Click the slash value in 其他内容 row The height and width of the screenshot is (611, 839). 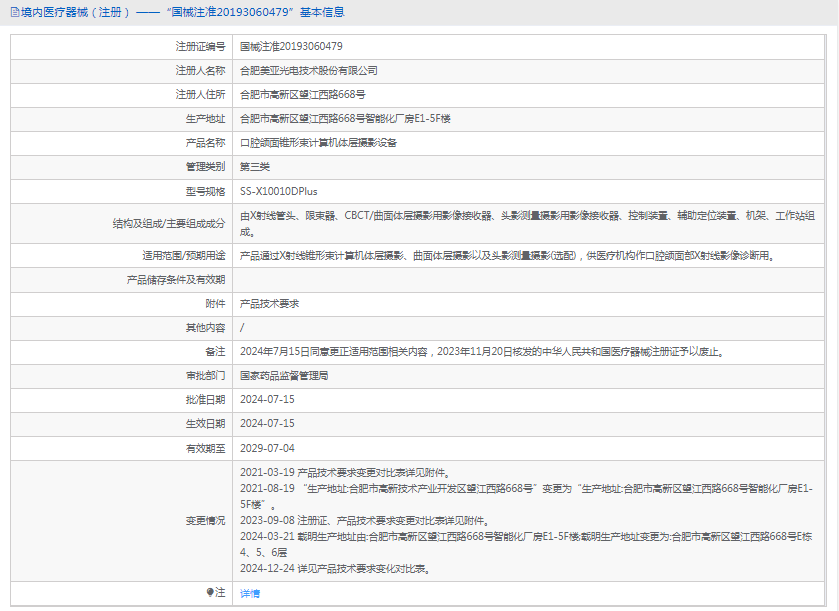[242, 328]
